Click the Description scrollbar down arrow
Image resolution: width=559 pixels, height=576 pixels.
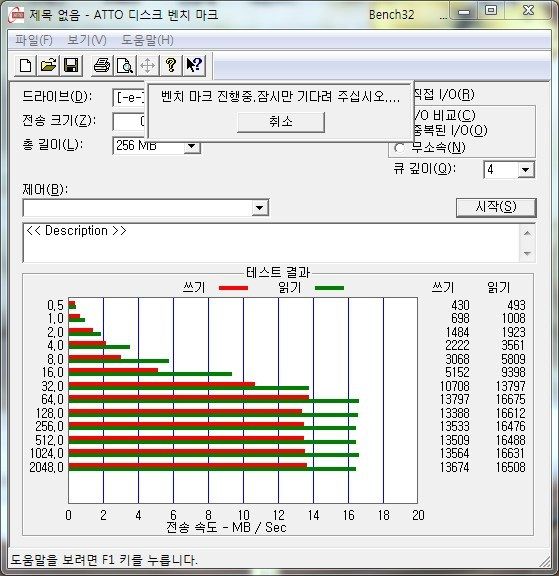(x=527, y=253)
